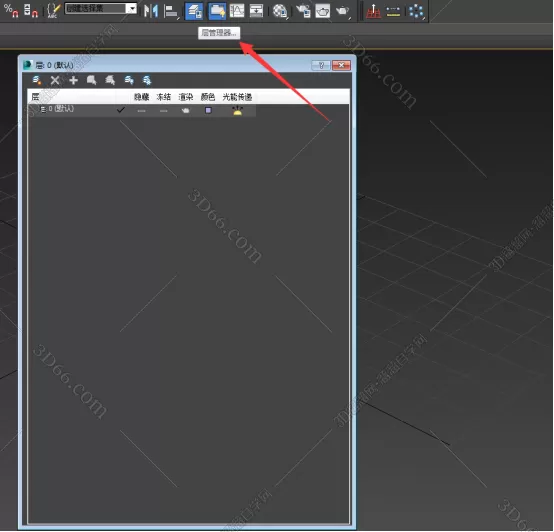Select the Align tool icon

pyautogui.click(x=171, y=11)
